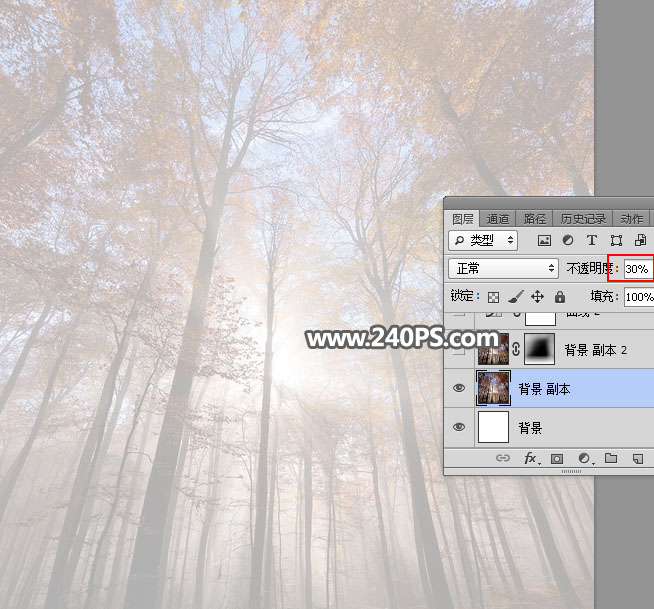Hide the 背景 layer

459,427
